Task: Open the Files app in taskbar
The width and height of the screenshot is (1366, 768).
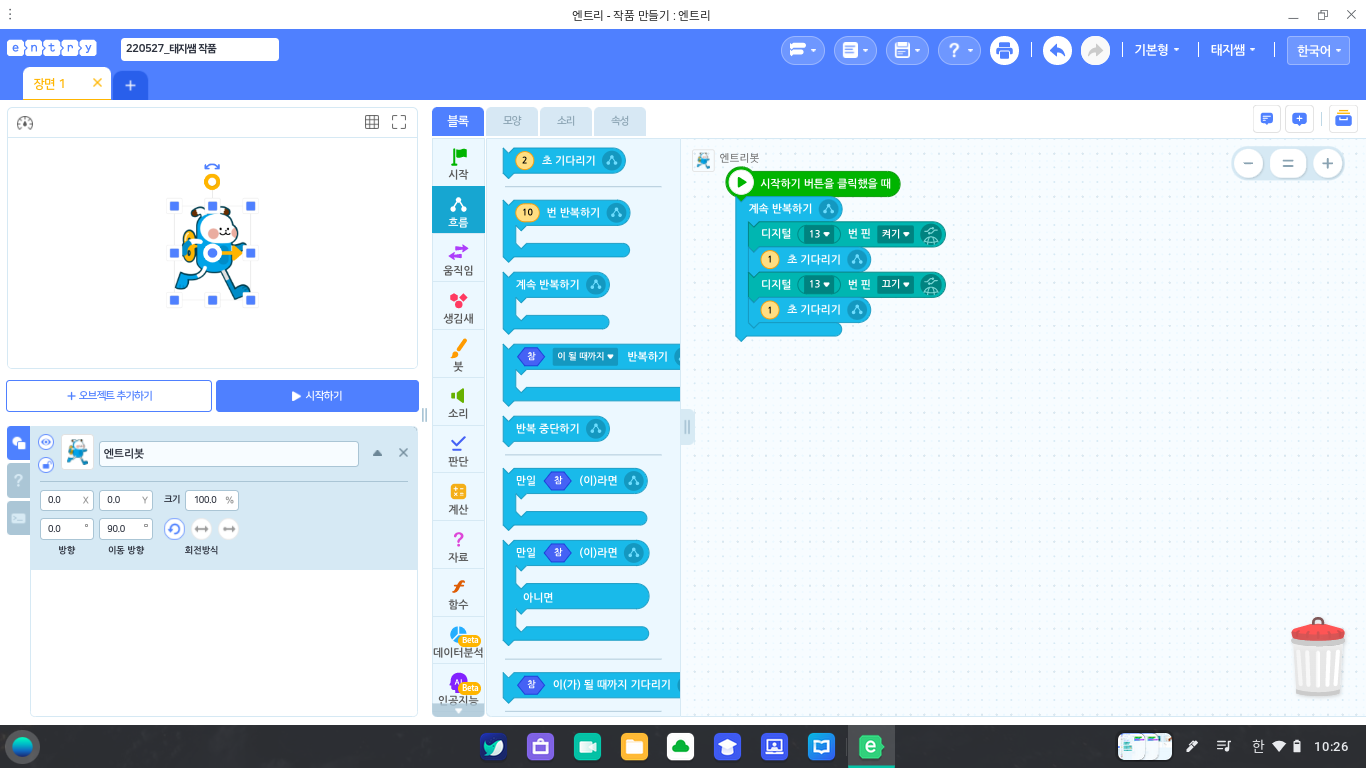Action: pos(634,746)
